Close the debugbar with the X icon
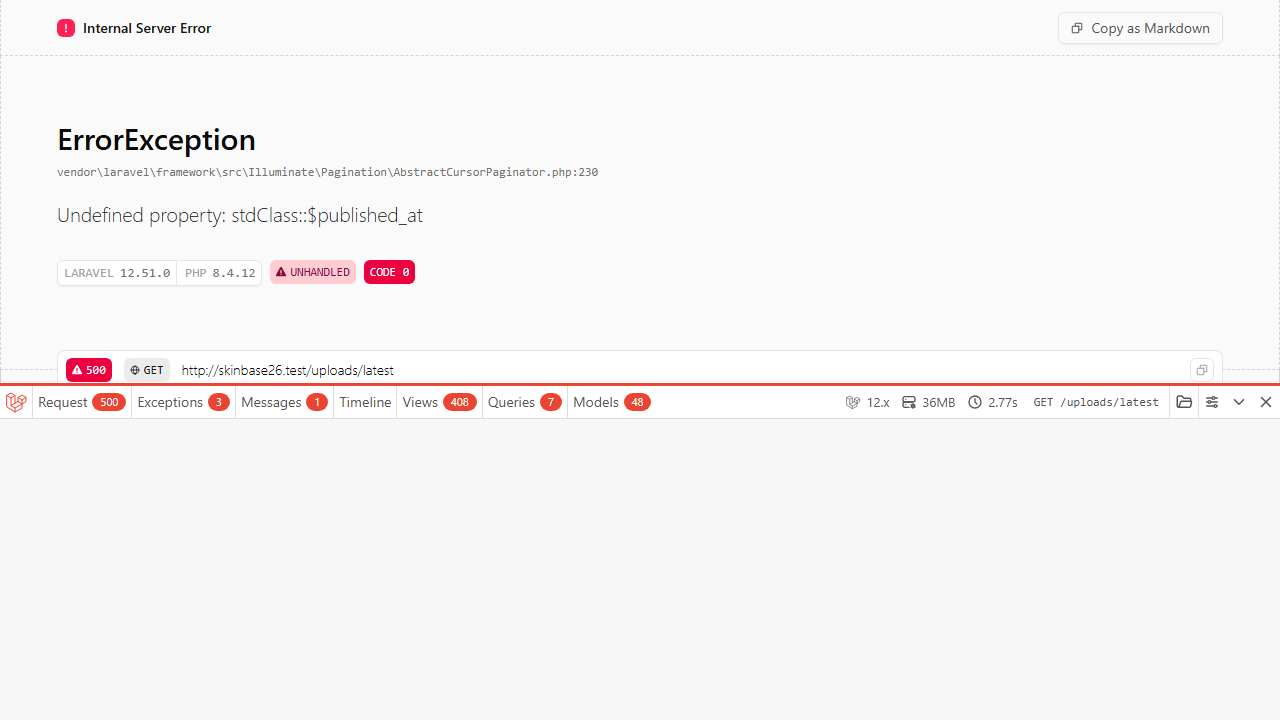The width and height of the screenshot is (1280, 720). coord(1266,402)
